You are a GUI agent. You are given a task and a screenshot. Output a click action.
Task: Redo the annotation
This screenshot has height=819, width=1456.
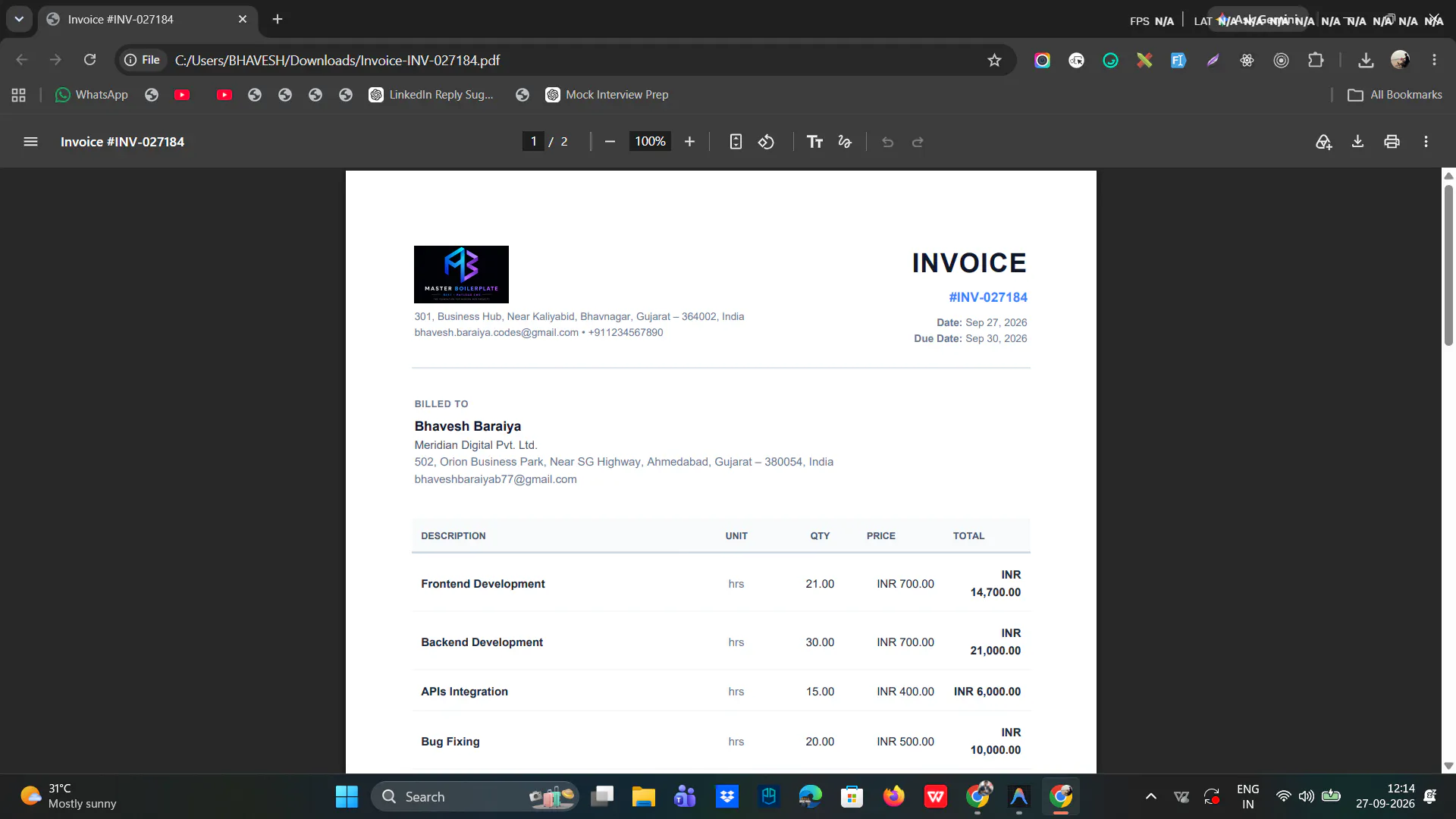(918, 142)
